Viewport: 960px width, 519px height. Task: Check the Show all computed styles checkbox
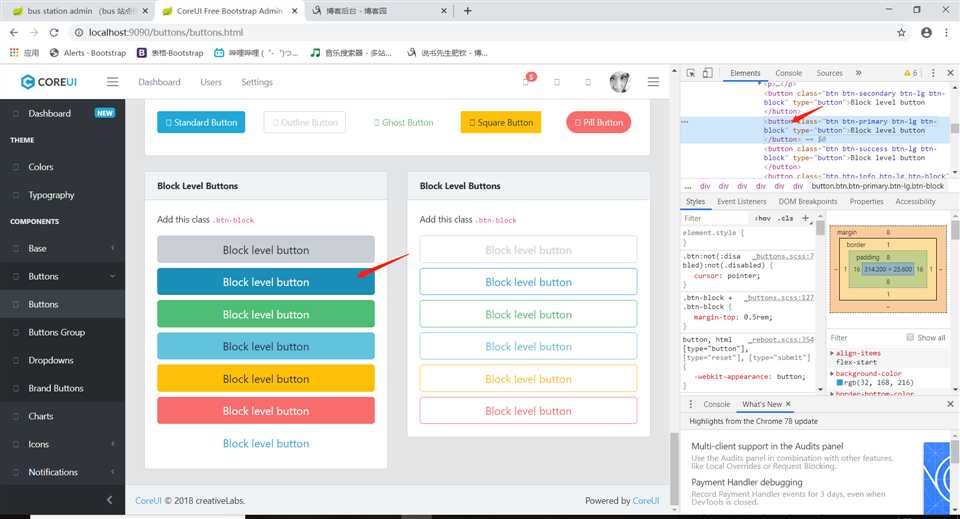[x=910, y=337]
